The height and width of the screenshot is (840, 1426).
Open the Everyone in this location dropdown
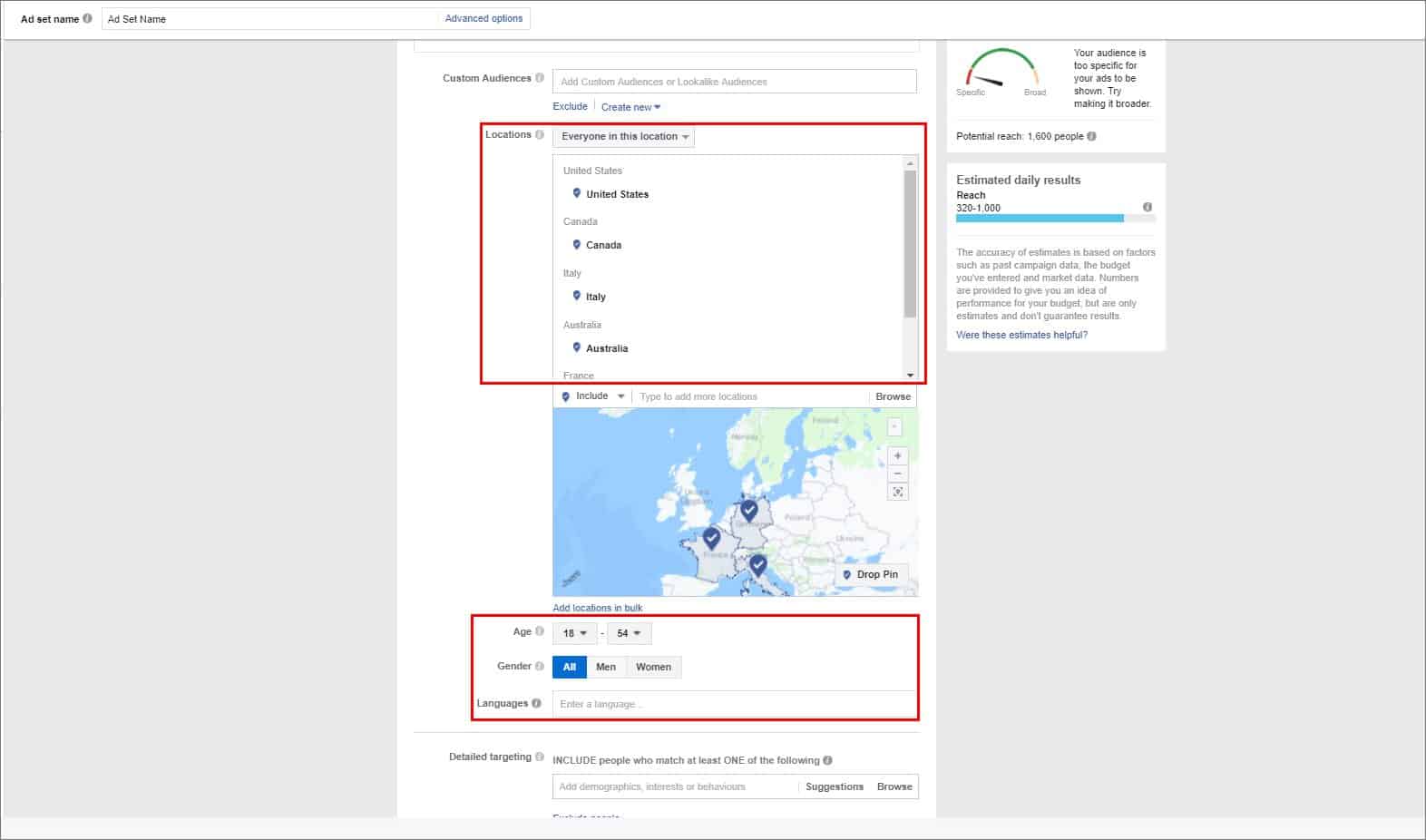pyautogui.click(x=623, y=137)
